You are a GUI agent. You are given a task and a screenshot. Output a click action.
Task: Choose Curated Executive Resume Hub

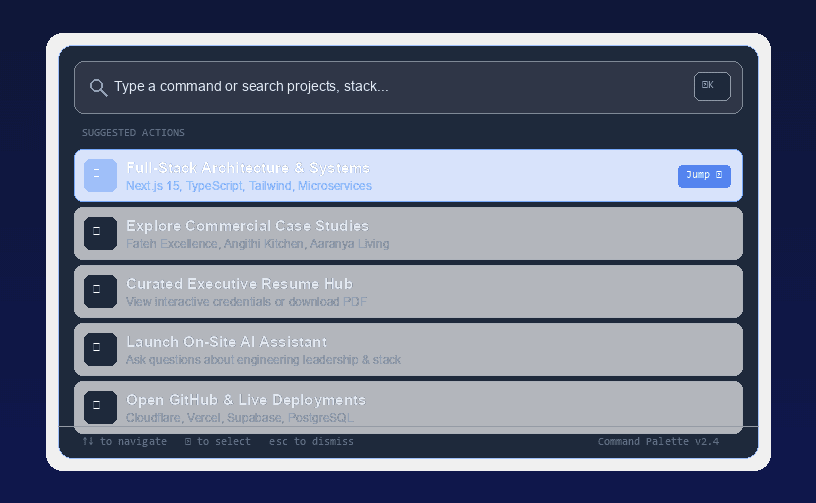tap(408, 291)
